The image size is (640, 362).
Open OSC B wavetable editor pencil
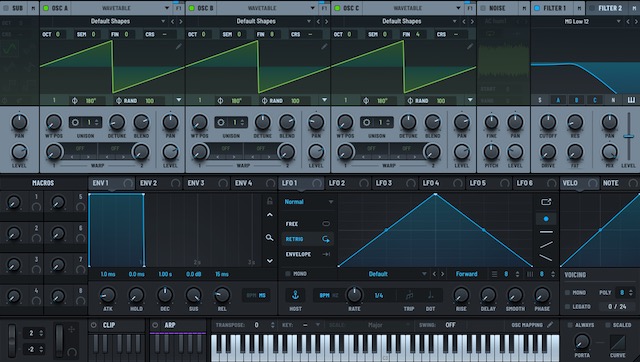pos(324,47)
